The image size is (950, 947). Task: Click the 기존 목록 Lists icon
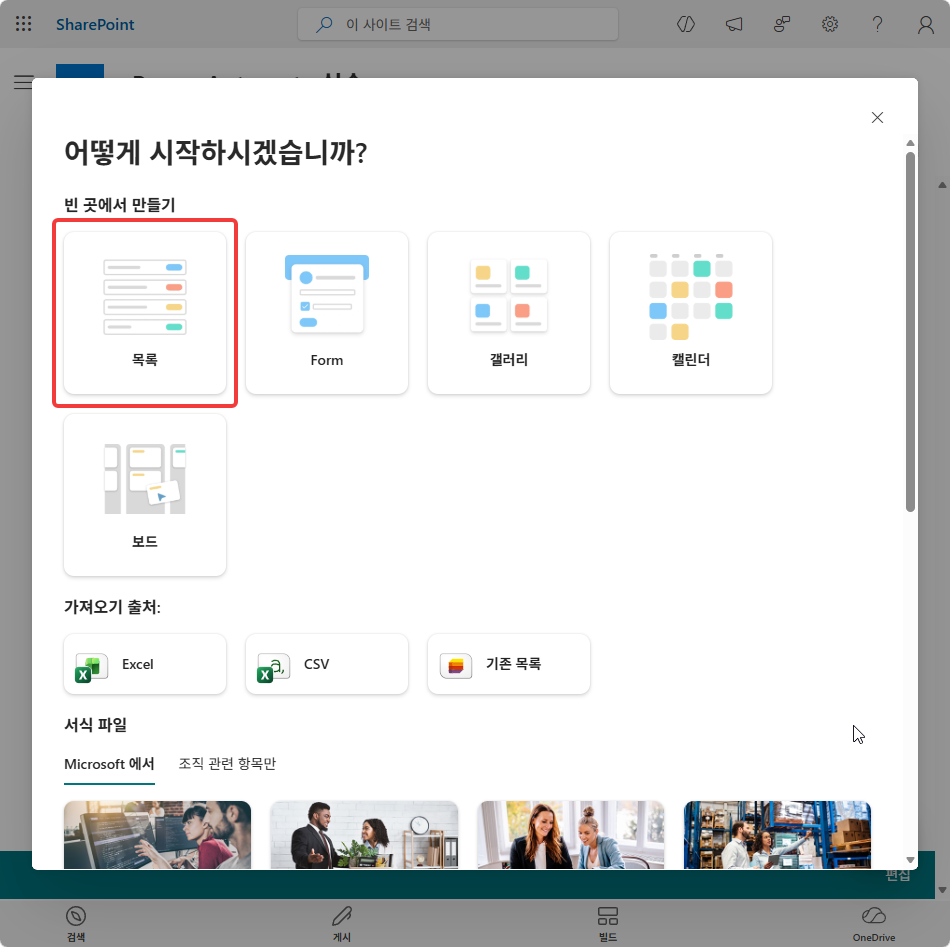pyautogui.click(x=456, y=666)
